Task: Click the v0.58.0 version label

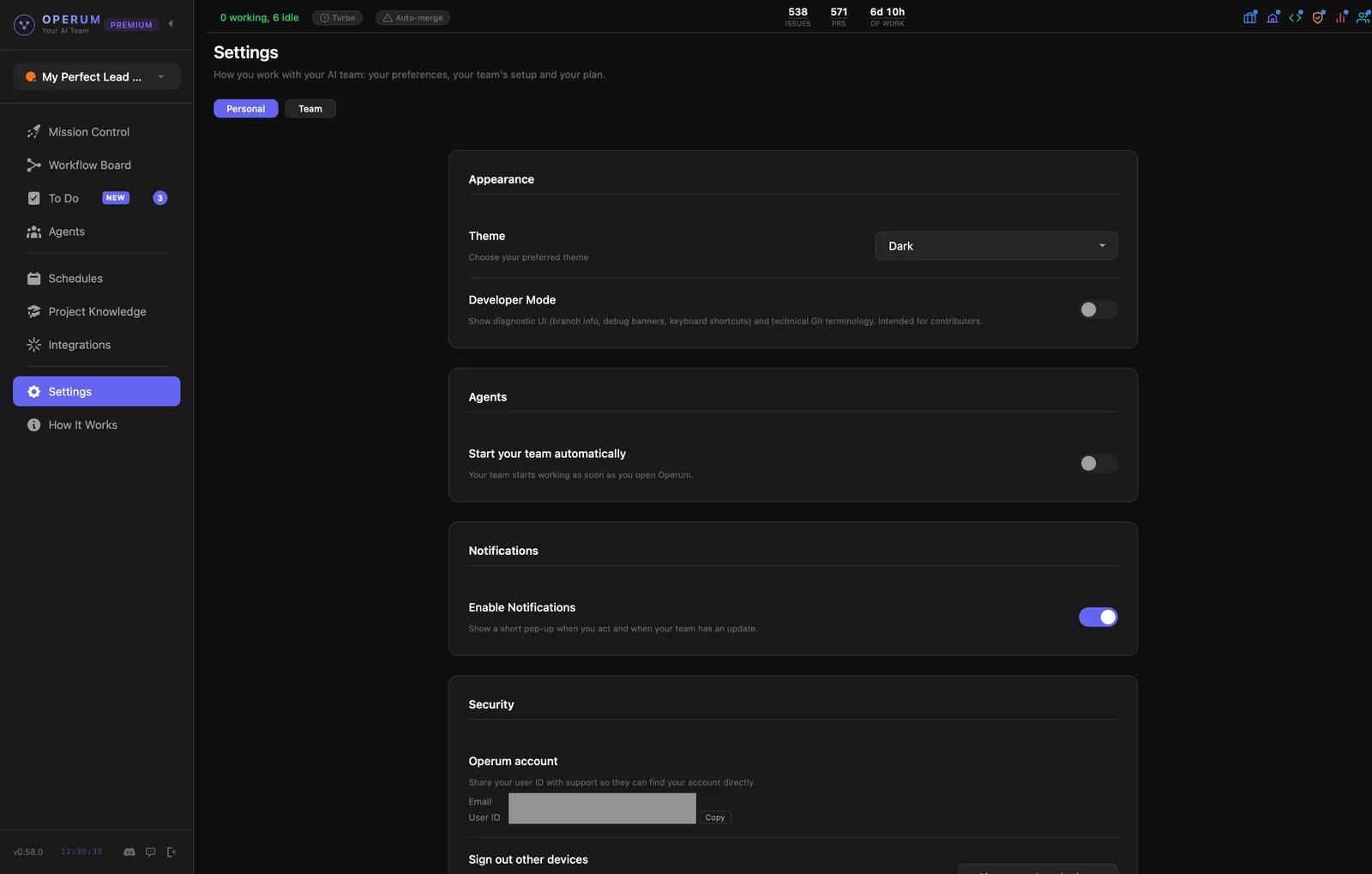Action: pyautogui.click(x=27, y=853)
